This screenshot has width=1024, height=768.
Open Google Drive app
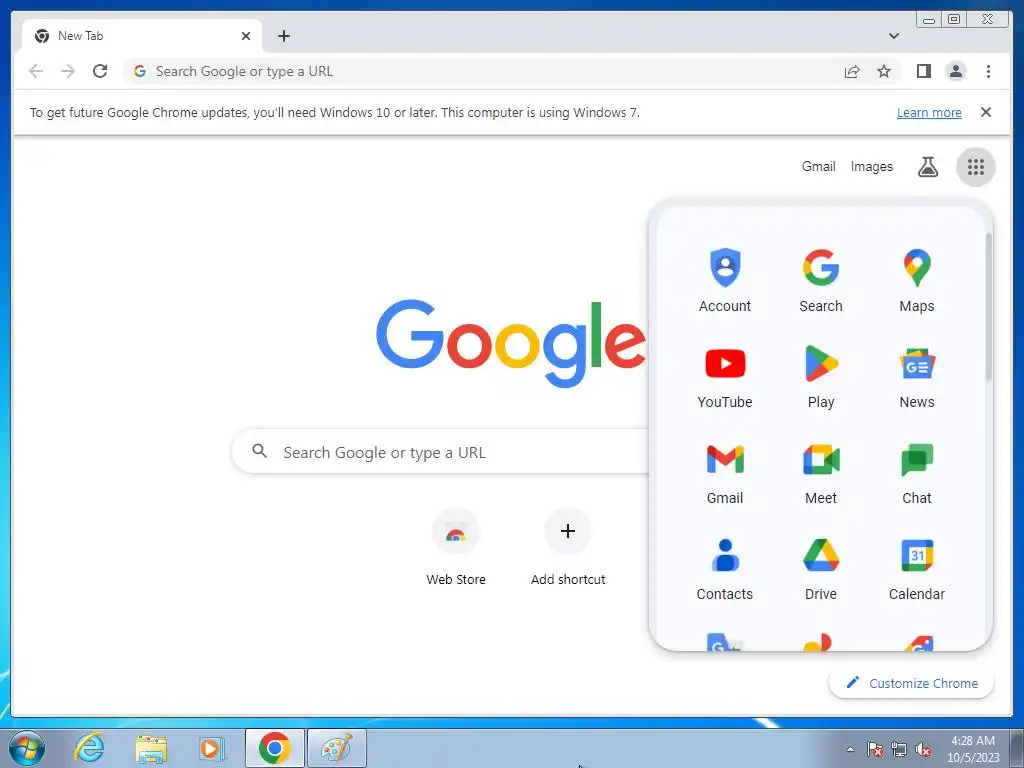(x=821, y=568)
